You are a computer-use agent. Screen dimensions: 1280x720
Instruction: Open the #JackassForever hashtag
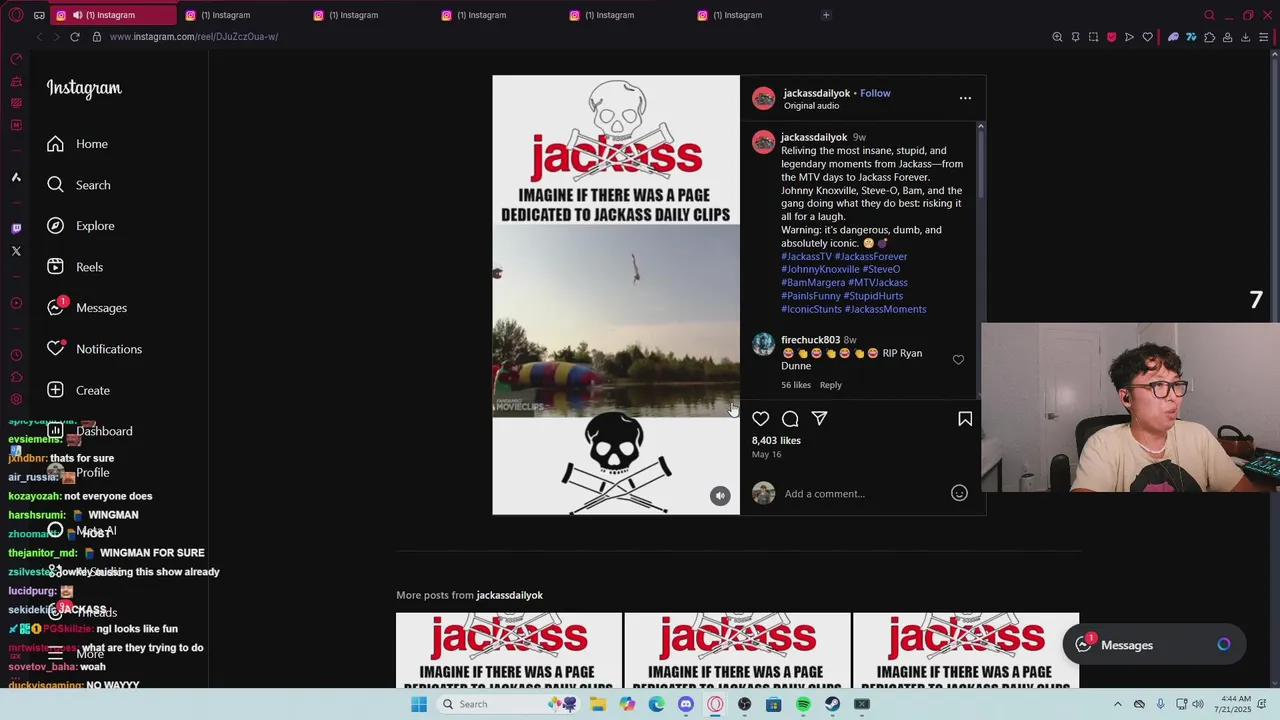coord(871,257)
